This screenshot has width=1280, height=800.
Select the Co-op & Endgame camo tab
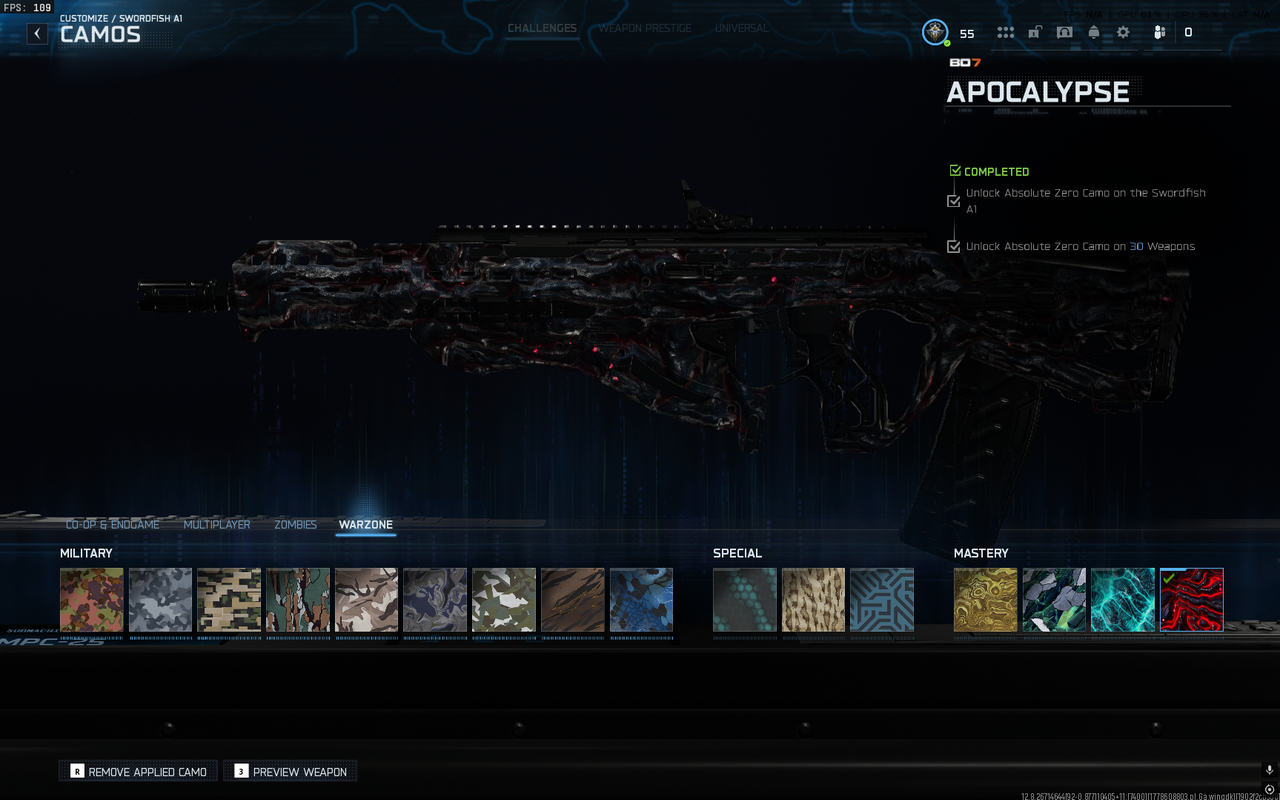pyautogui.click(x=112, y=525)
